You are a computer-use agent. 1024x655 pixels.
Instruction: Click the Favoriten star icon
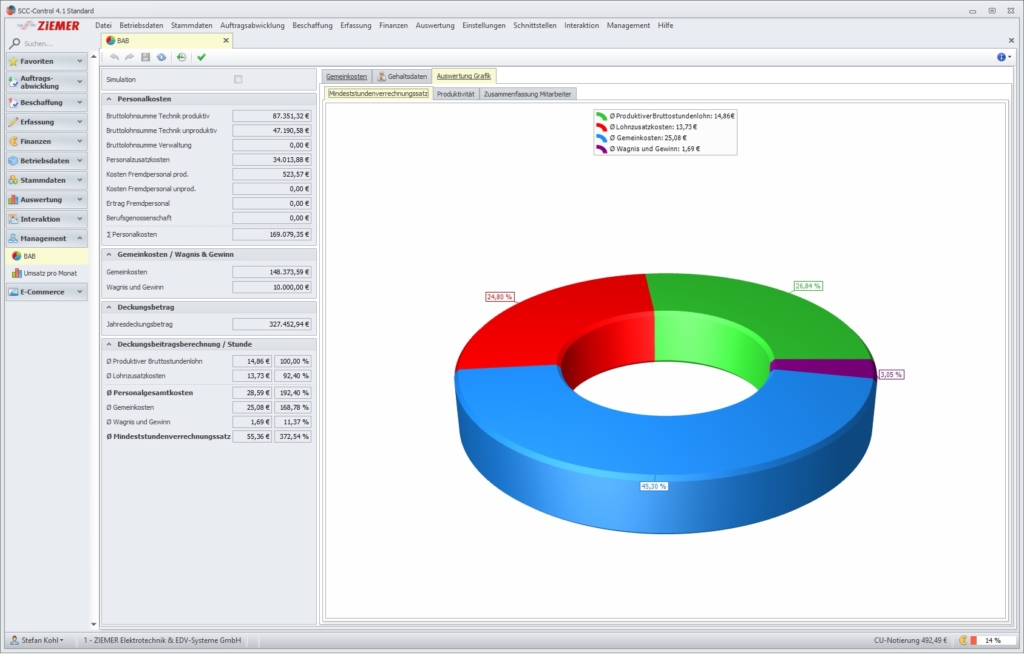coord(13,61)
